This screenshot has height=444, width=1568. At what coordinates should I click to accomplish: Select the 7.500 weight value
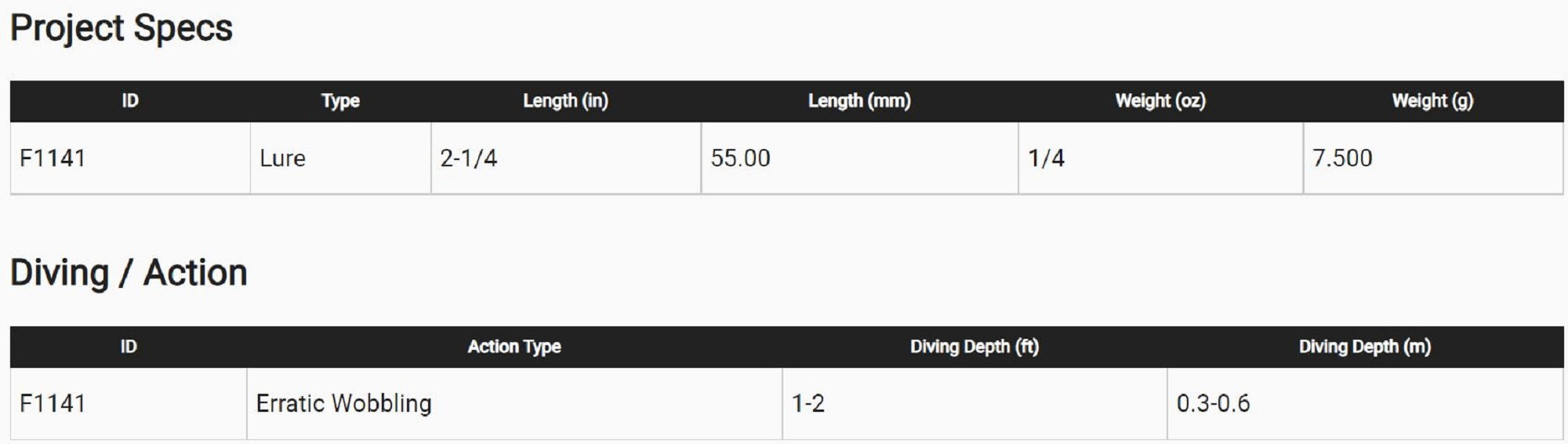(1342, 158)
